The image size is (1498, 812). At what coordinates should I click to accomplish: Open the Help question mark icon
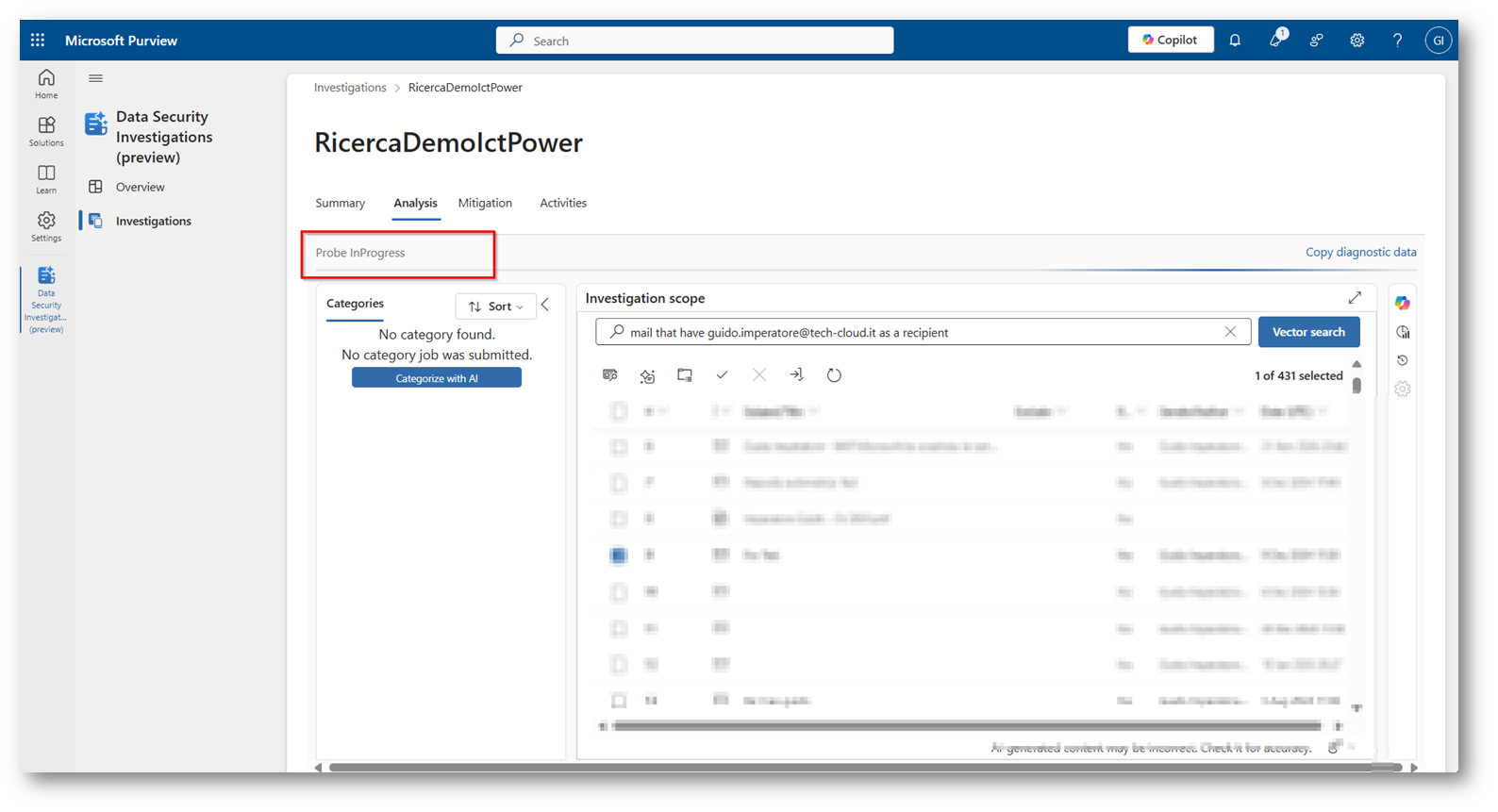(1397, 41)
